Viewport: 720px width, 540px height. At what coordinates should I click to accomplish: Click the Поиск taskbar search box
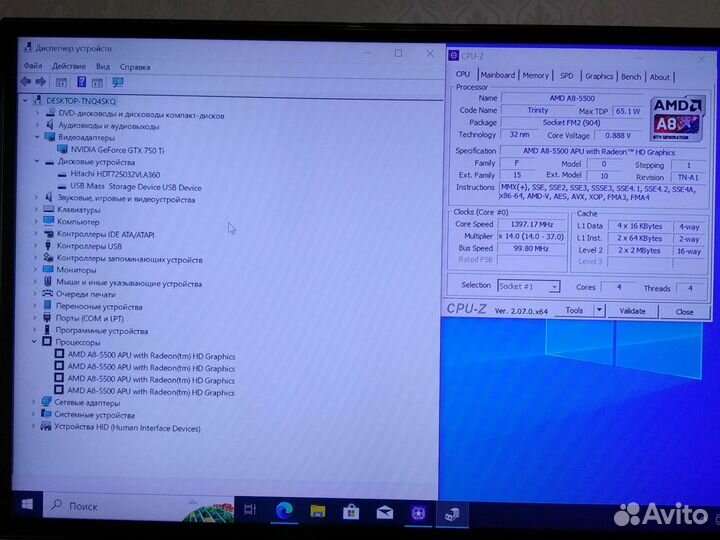tap(138, 506)
